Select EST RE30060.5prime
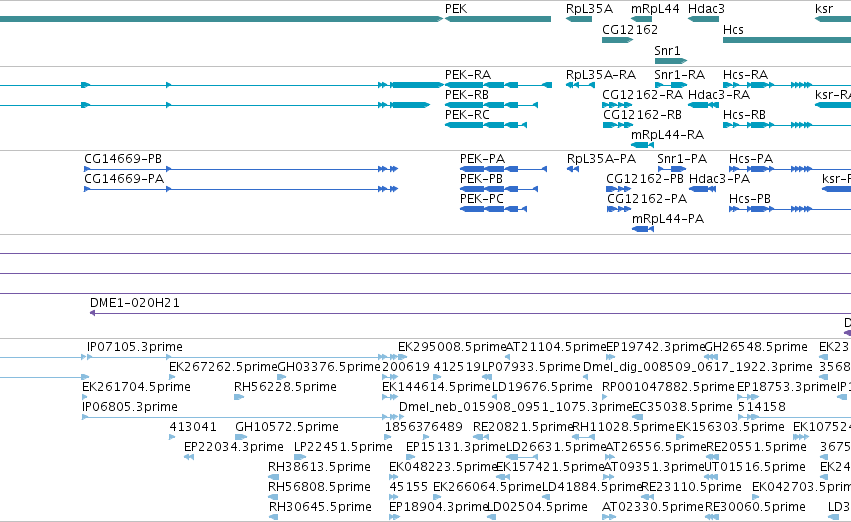851x522 pixels. coord(755,507)
